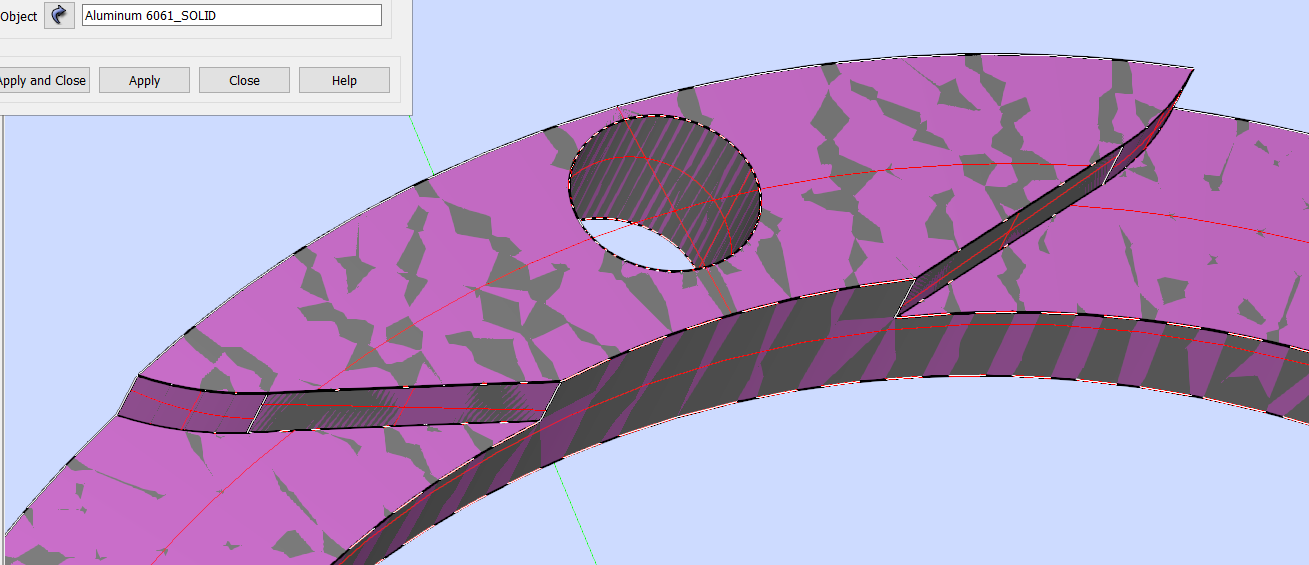Click the Aluminum 6061_SOLID object field
This screenshot has height=565, width=1309.
232,15
